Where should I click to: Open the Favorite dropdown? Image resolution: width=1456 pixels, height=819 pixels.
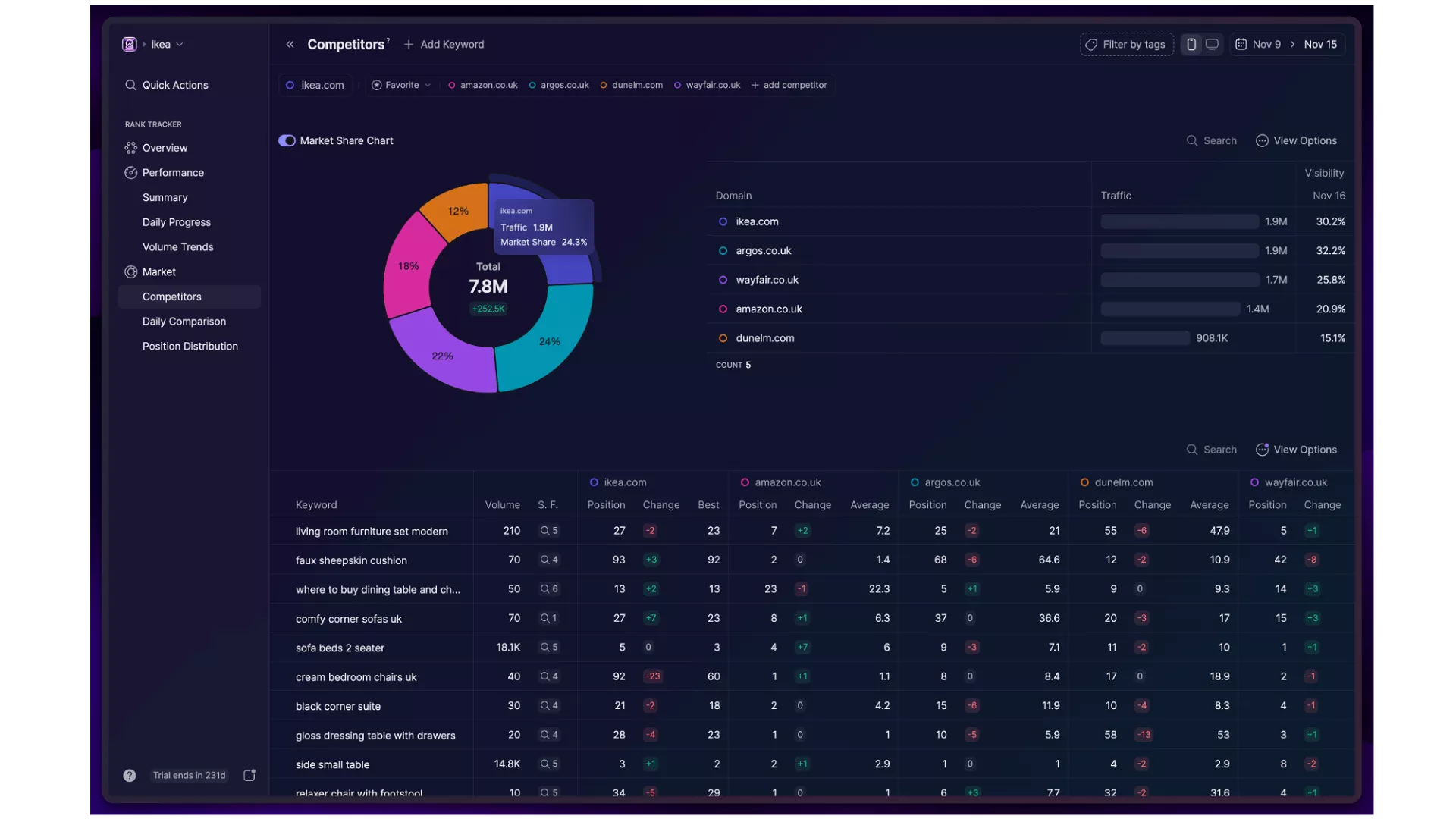[401, 85]
